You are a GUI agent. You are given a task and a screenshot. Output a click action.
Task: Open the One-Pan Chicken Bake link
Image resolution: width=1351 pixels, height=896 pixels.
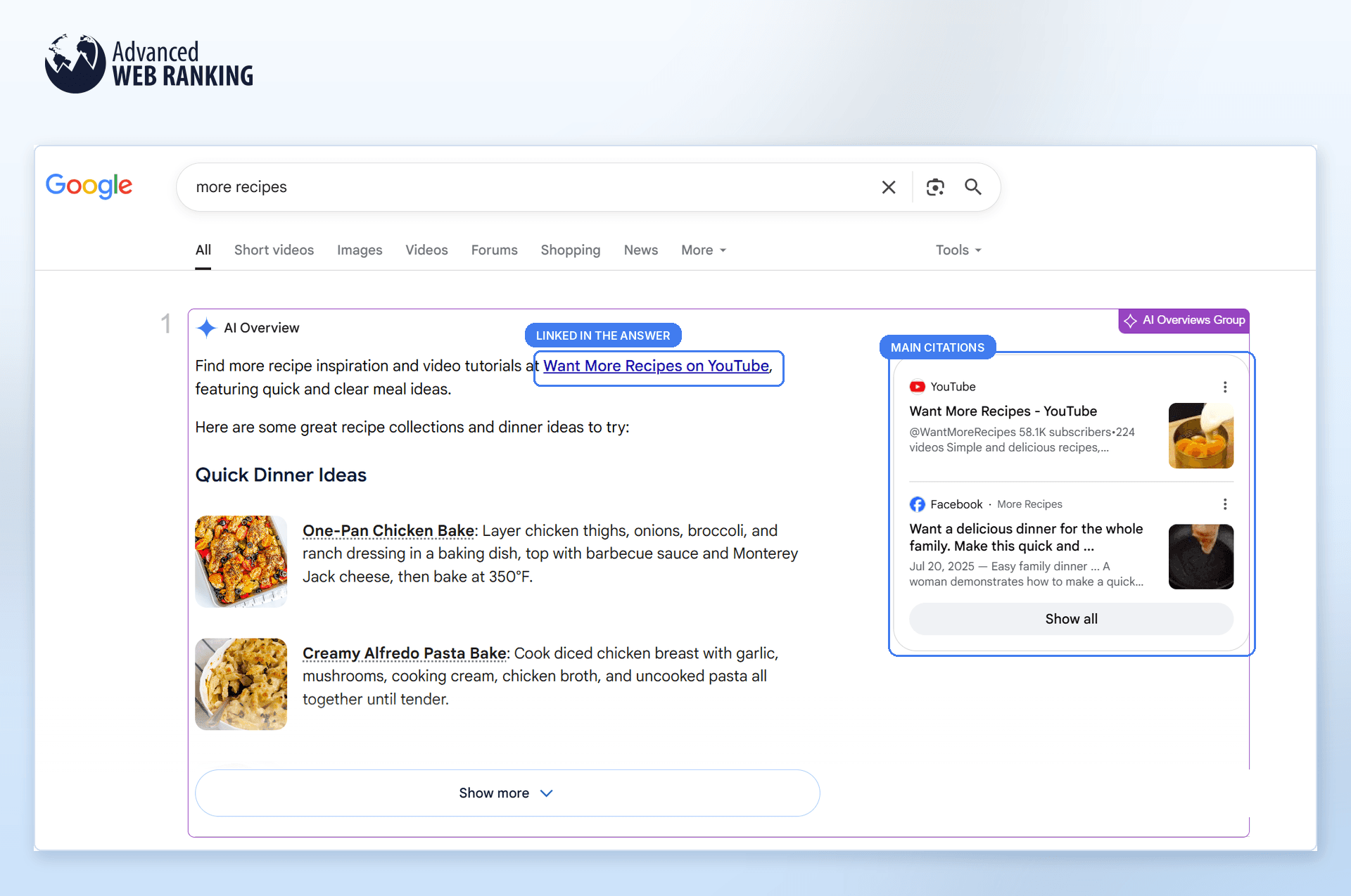point(388,531)
